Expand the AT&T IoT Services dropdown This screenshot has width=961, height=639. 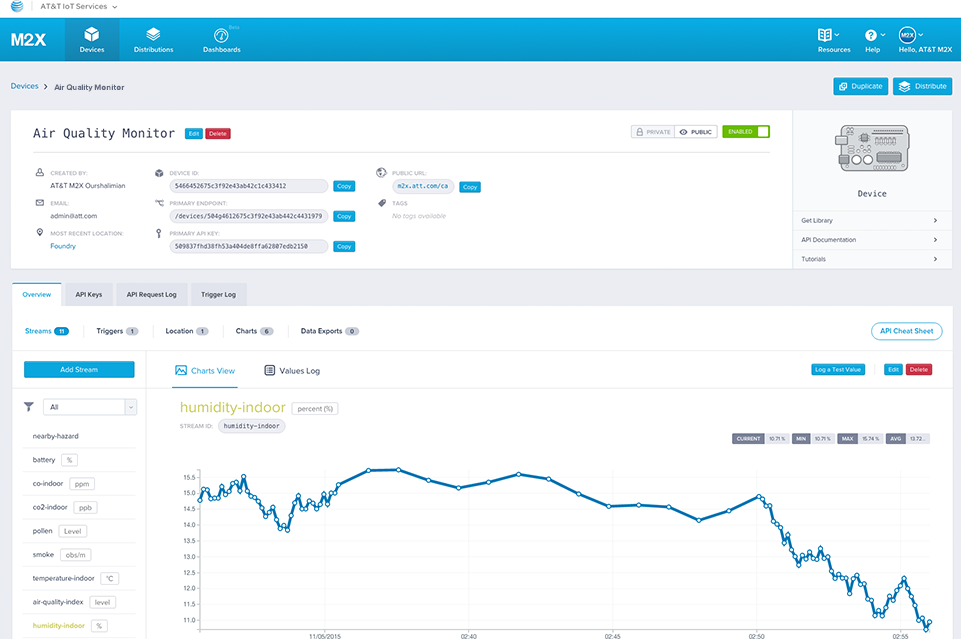point(78,6)
